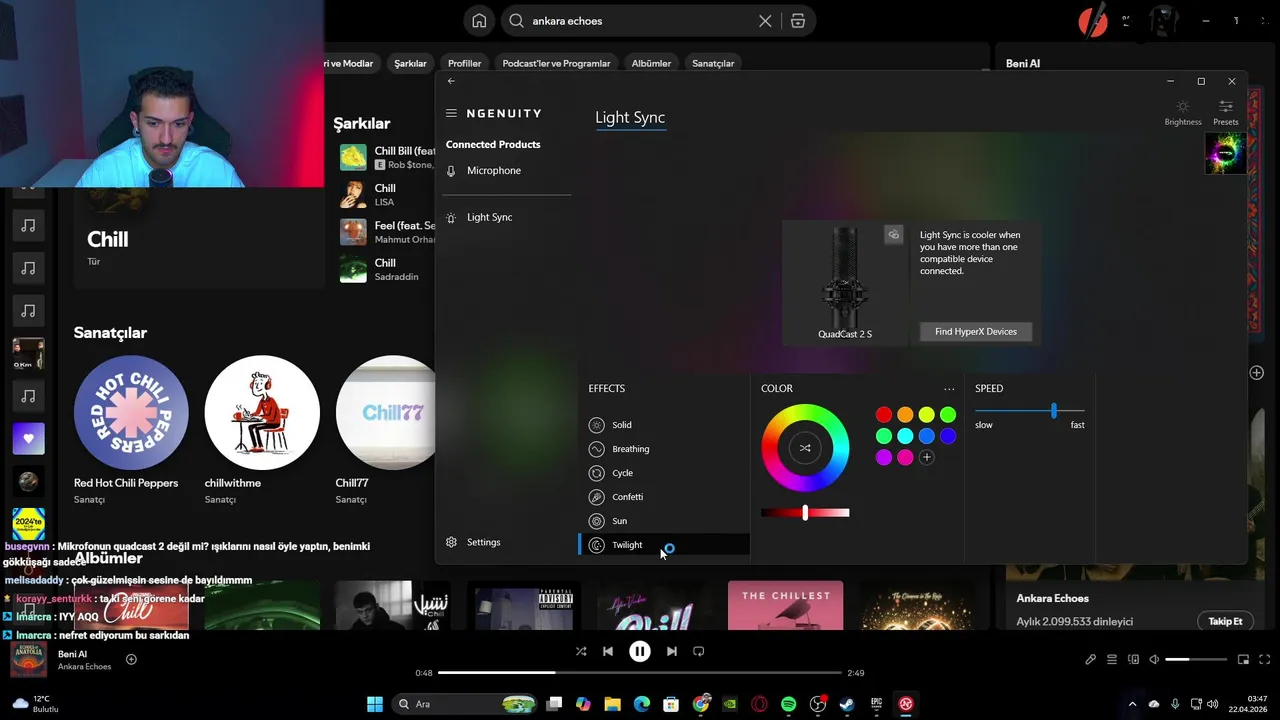Go to Spotify Home
Image resolution: width=1280 pixels, height=720 pixels.
(480, 21)
